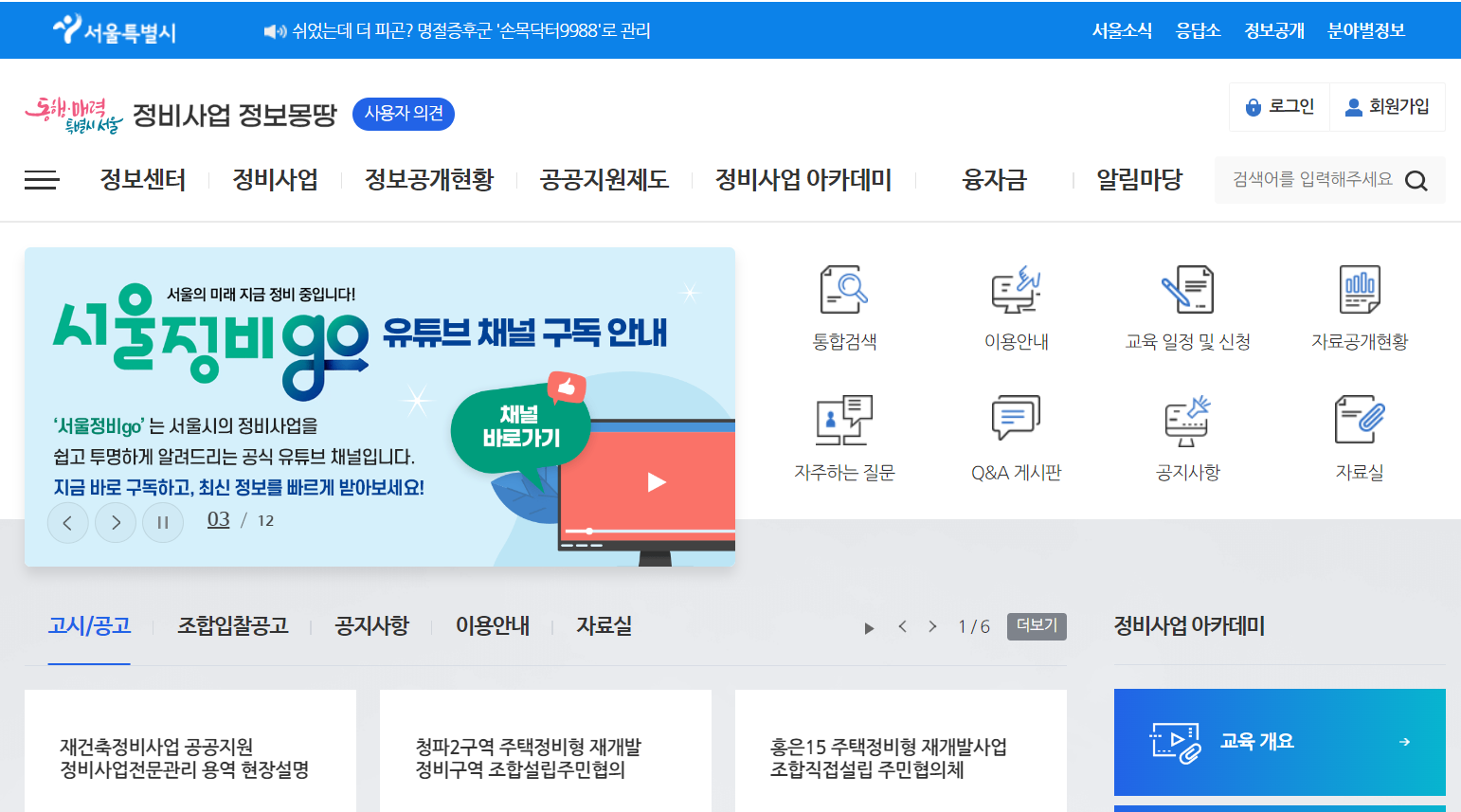Click the 서울정비go YouTube banner
Image resolution: width=1461 pixels, height=812 pixels.
tap(380, 407)
